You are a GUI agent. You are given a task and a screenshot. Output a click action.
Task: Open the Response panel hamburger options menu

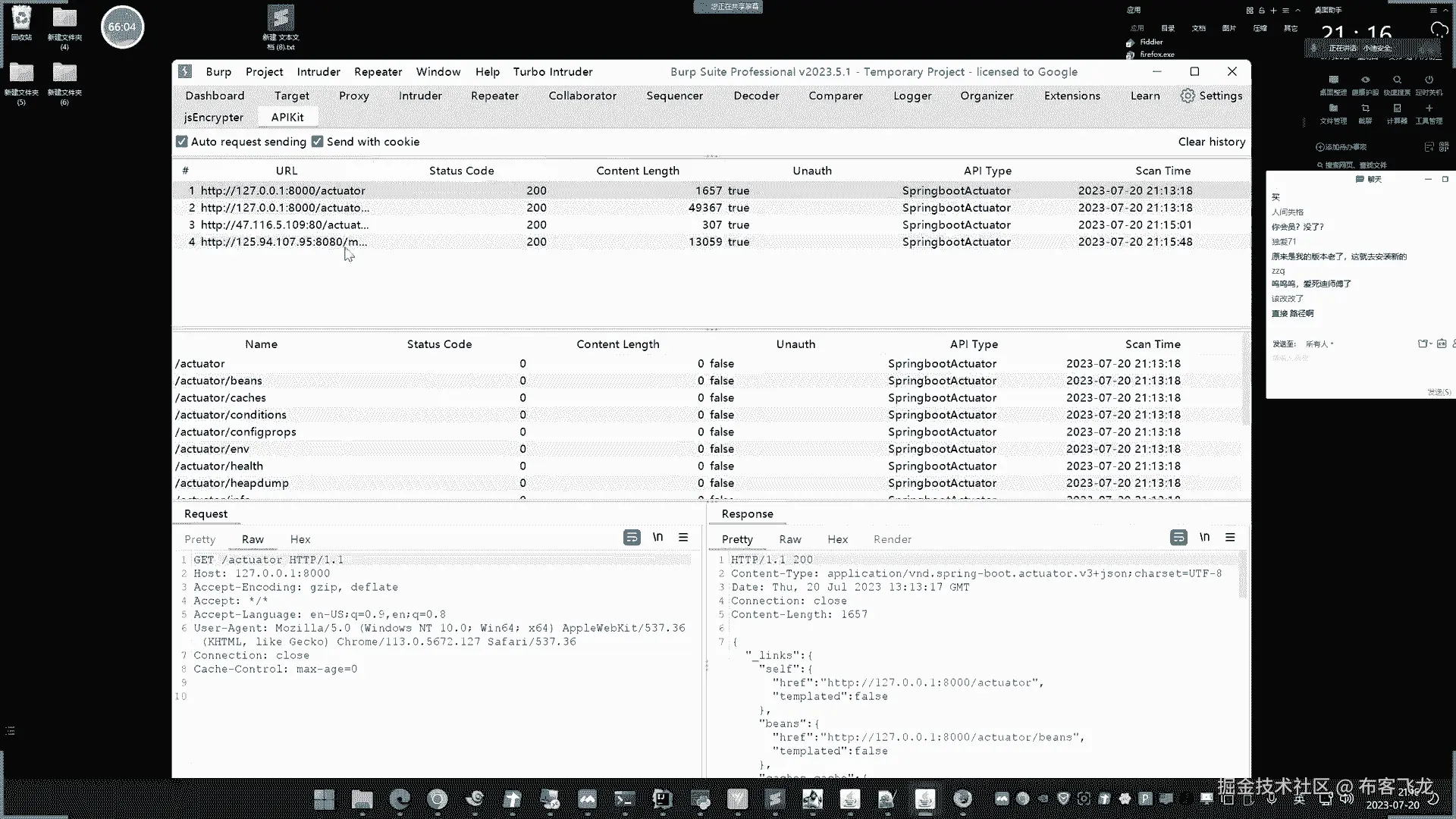pos(1230,537)
